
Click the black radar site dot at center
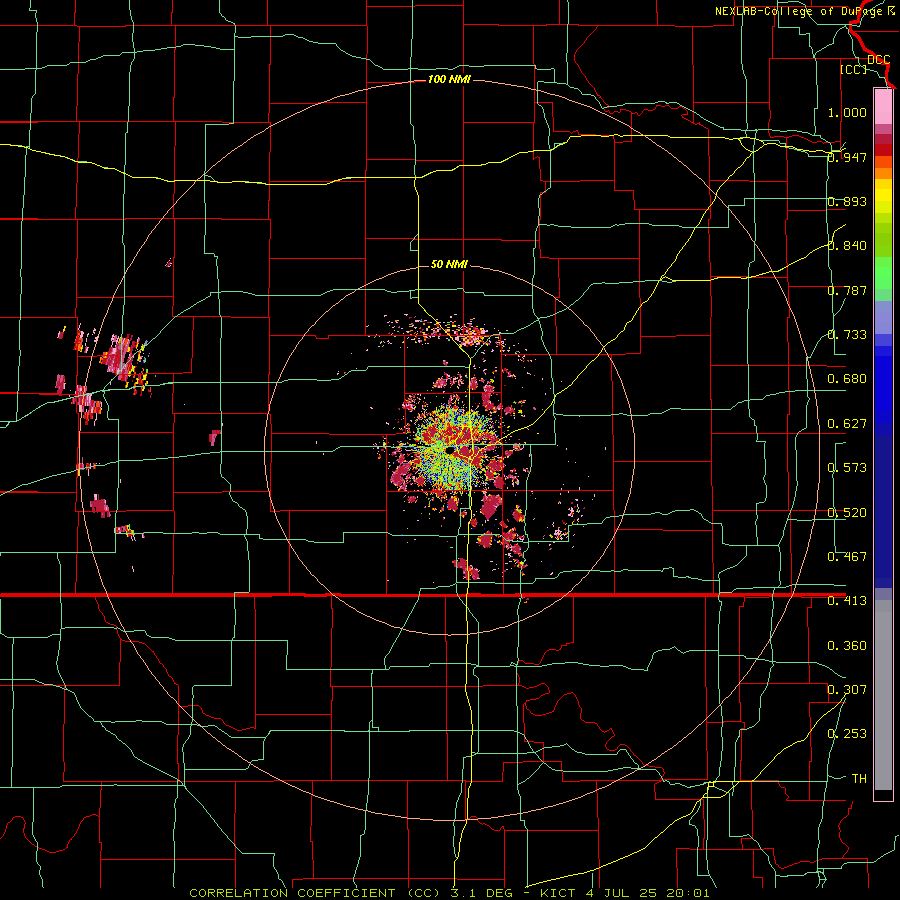[x=451, y=449]
